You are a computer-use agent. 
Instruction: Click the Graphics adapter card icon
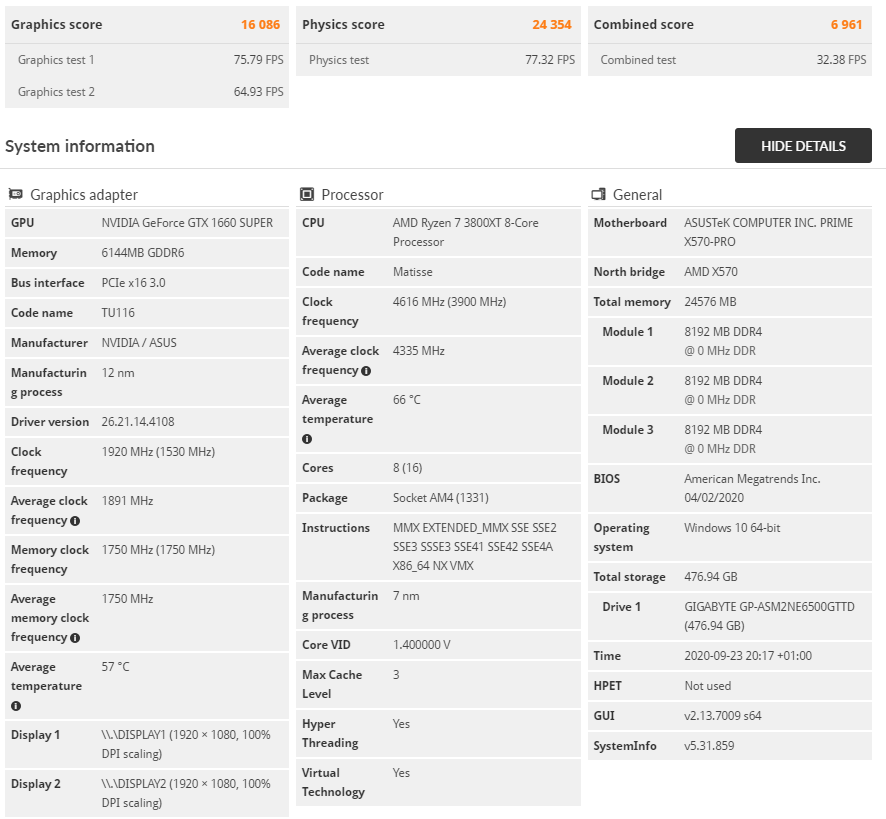[16, 194]
